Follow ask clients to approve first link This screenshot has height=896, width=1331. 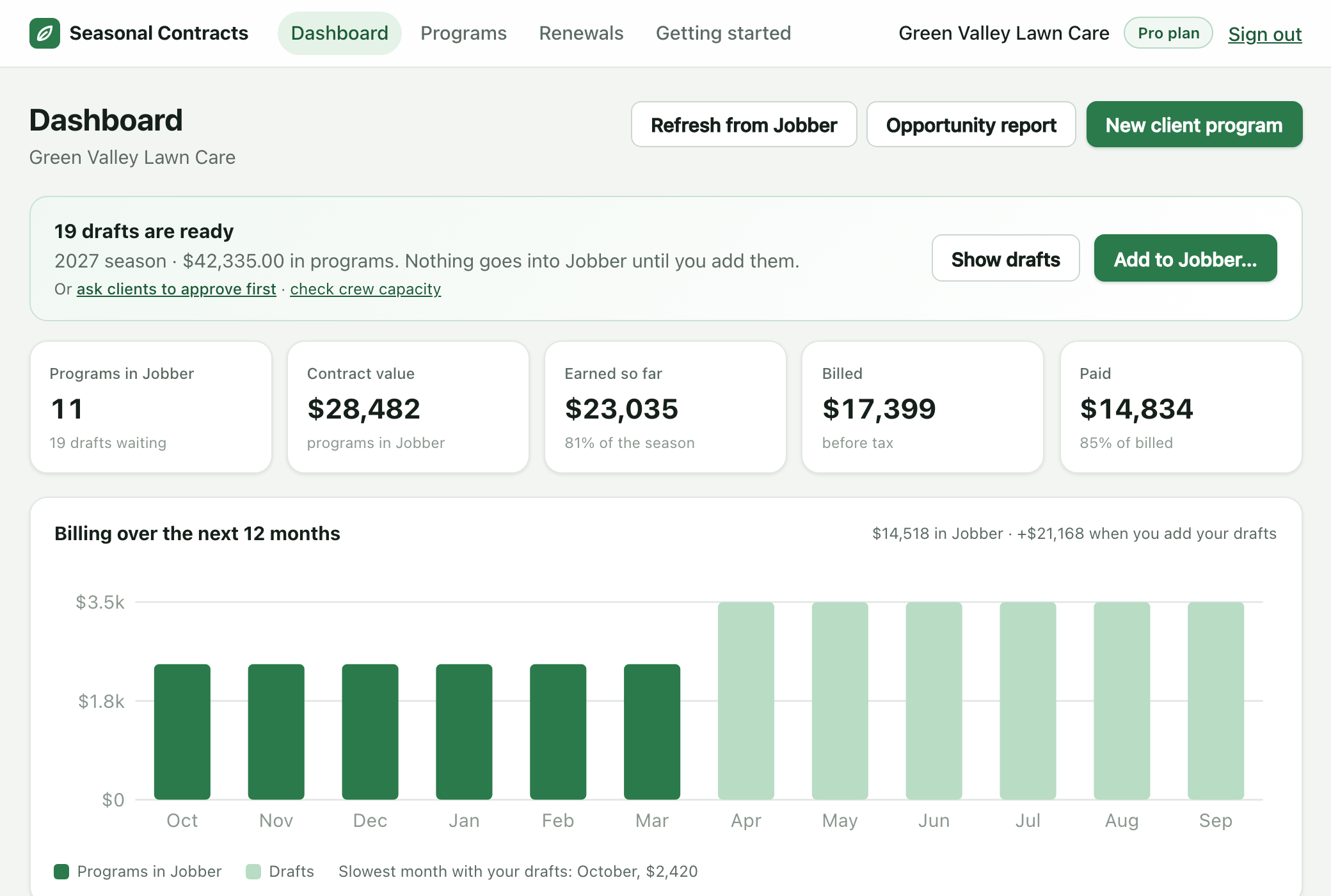click(177, 289)
